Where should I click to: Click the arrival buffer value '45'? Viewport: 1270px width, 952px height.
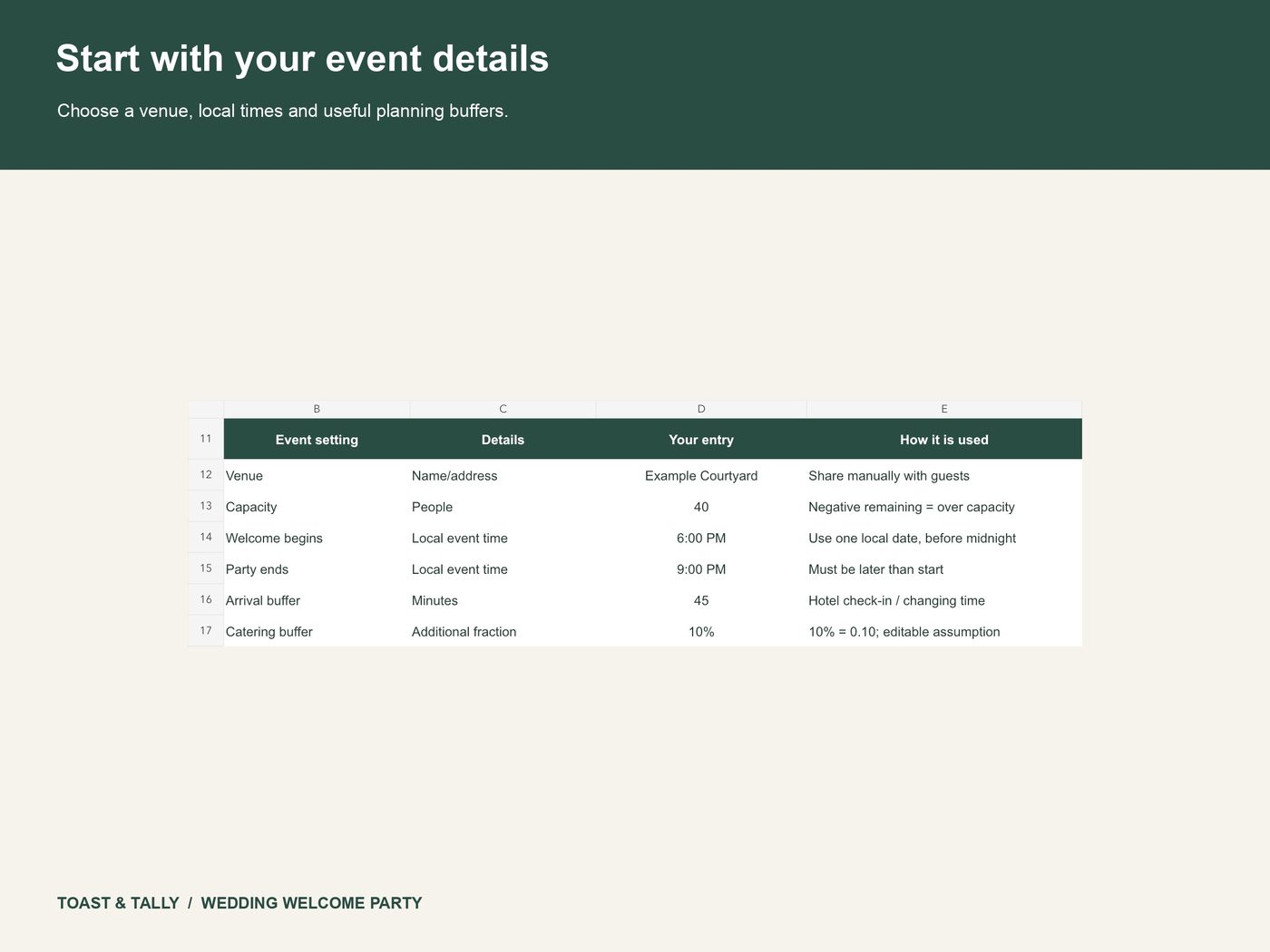coord(700,600)
